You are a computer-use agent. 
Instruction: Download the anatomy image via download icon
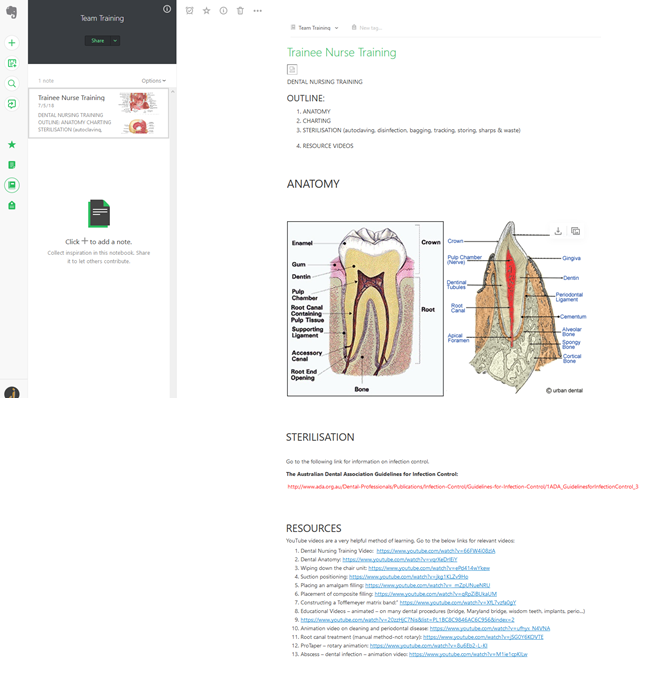pyautogui.click(x=558, y=231)
